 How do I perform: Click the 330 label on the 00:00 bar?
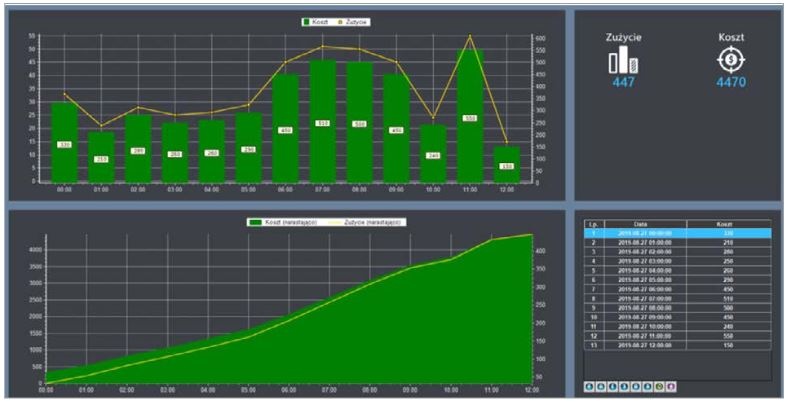[64, 145]
